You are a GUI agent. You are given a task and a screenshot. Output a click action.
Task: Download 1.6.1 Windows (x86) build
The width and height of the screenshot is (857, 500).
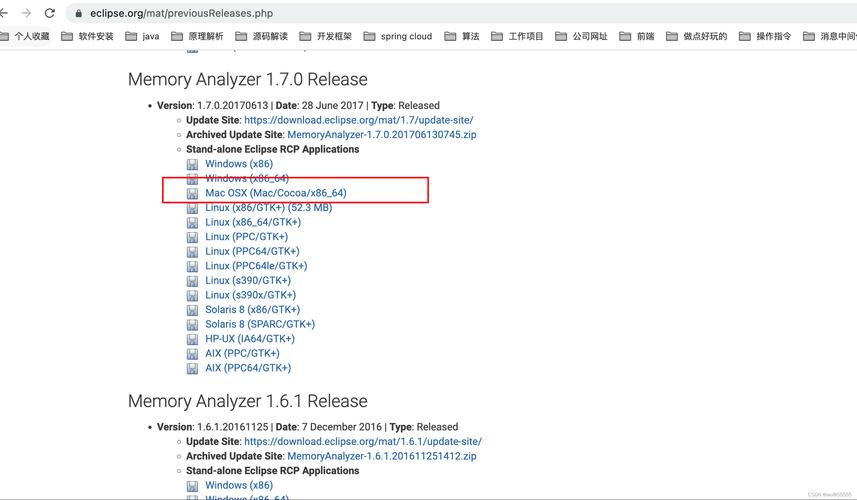pos(239,485)
